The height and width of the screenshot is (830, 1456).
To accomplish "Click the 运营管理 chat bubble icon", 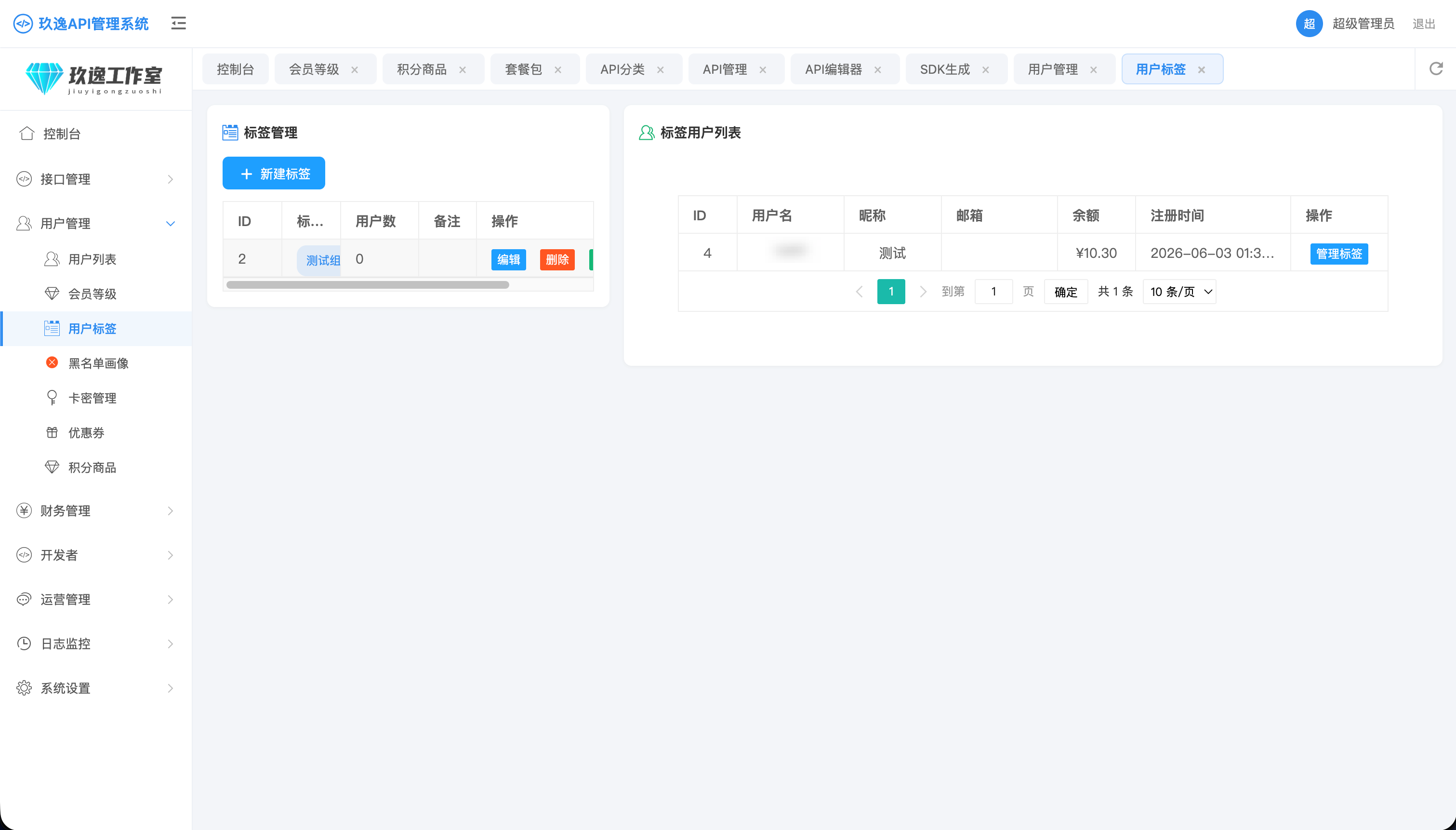I will point(24,599).
